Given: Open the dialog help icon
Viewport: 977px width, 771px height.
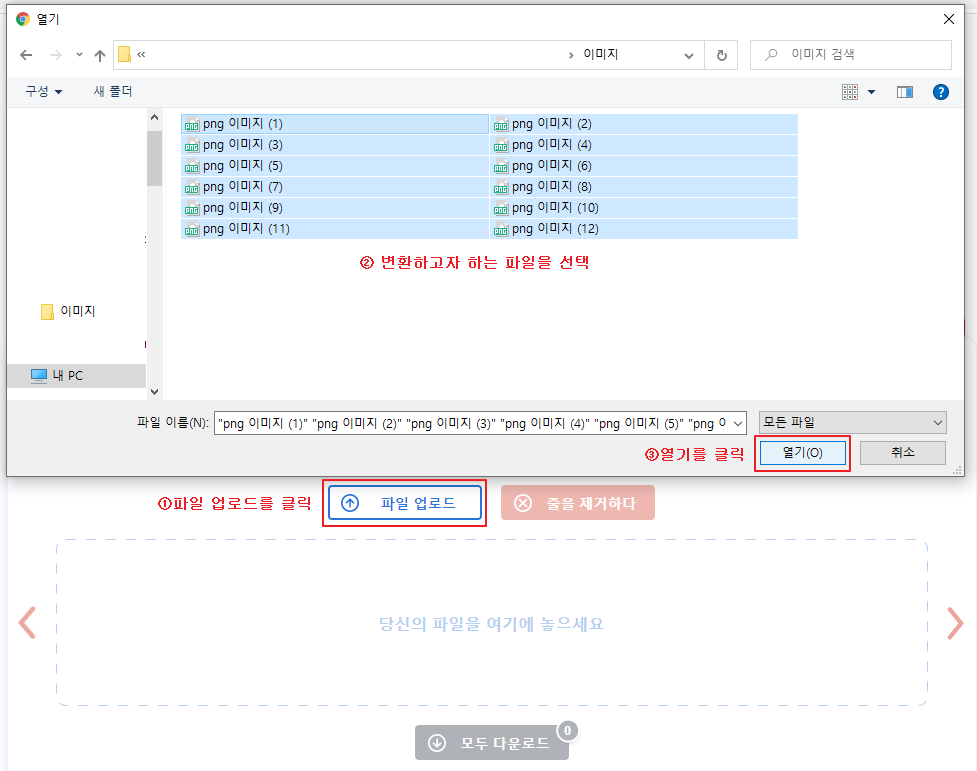Looking at the screenshot, I should (x=940, y=91).
